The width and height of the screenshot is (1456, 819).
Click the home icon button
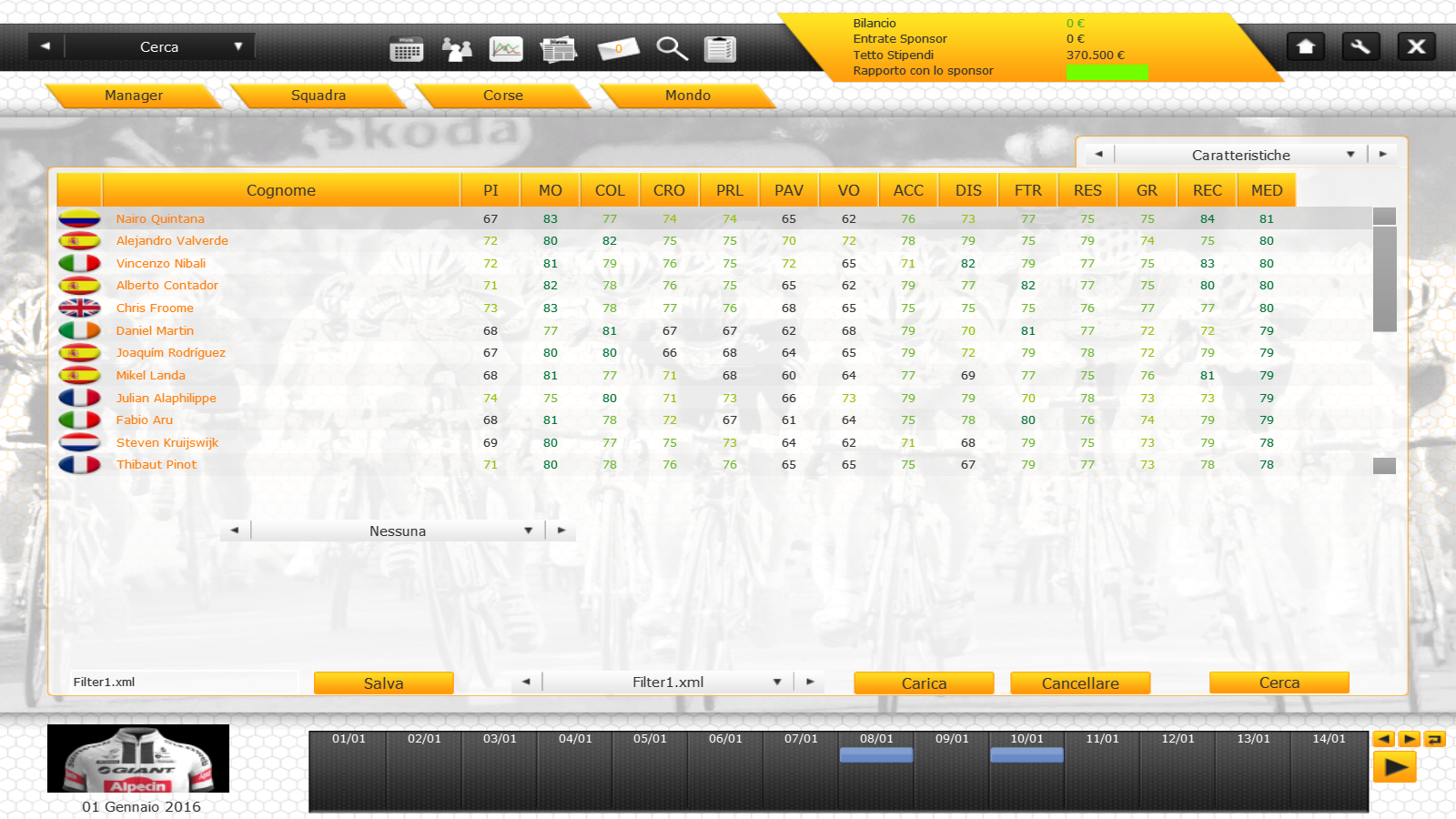[x=1306, y=46]
